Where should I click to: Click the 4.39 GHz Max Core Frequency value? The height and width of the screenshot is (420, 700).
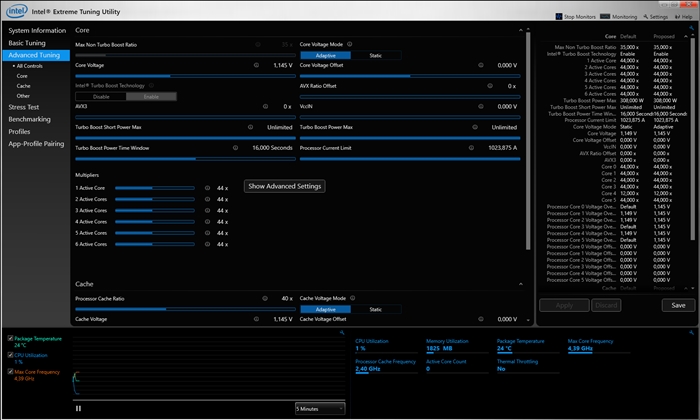click(580, 349)
